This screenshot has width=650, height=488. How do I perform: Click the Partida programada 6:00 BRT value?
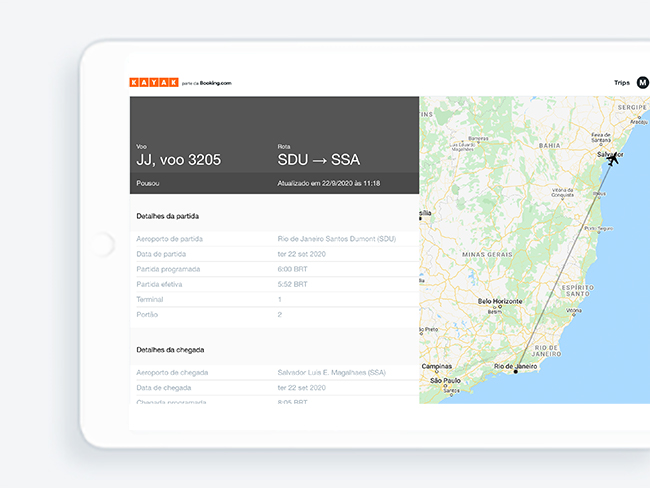click(x=292, y=269)
